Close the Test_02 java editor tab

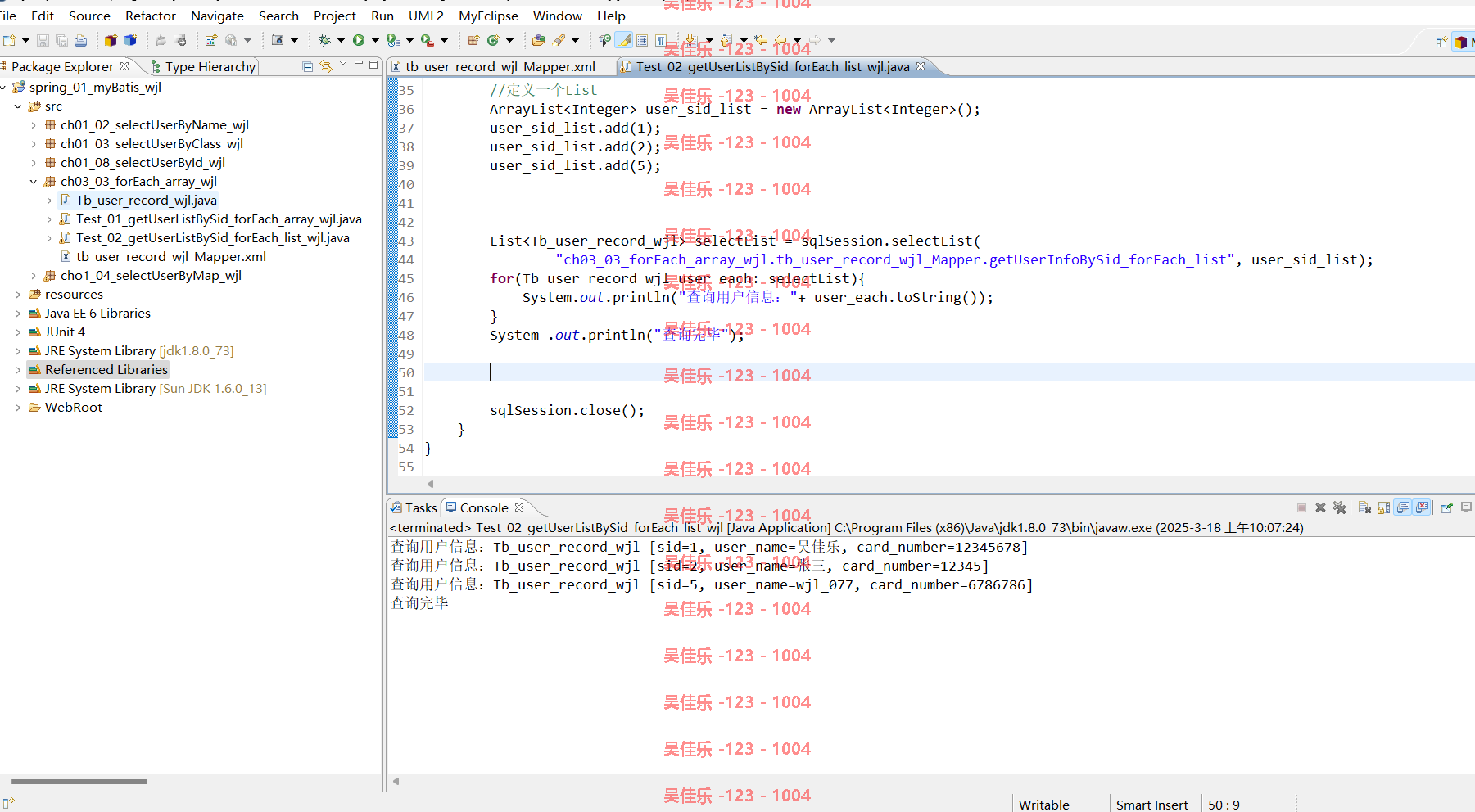coord(921,66)
